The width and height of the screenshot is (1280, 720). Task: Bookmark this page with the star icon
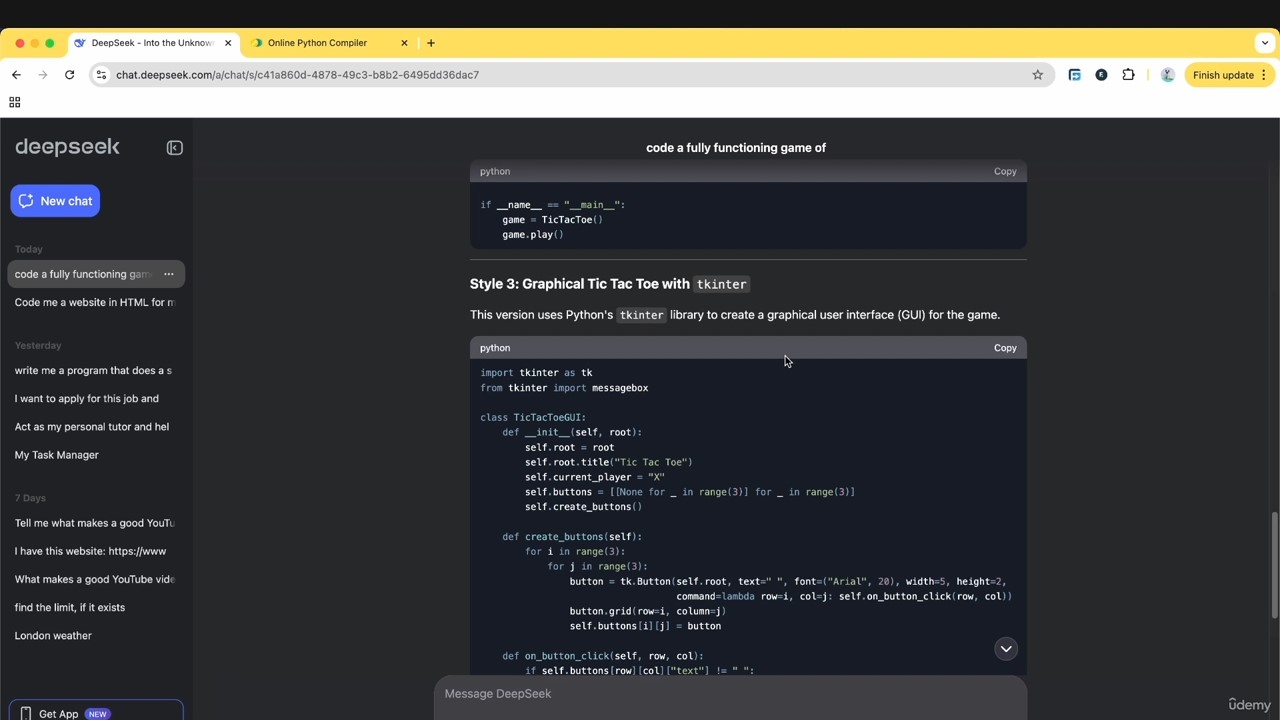click(1037, 75)
